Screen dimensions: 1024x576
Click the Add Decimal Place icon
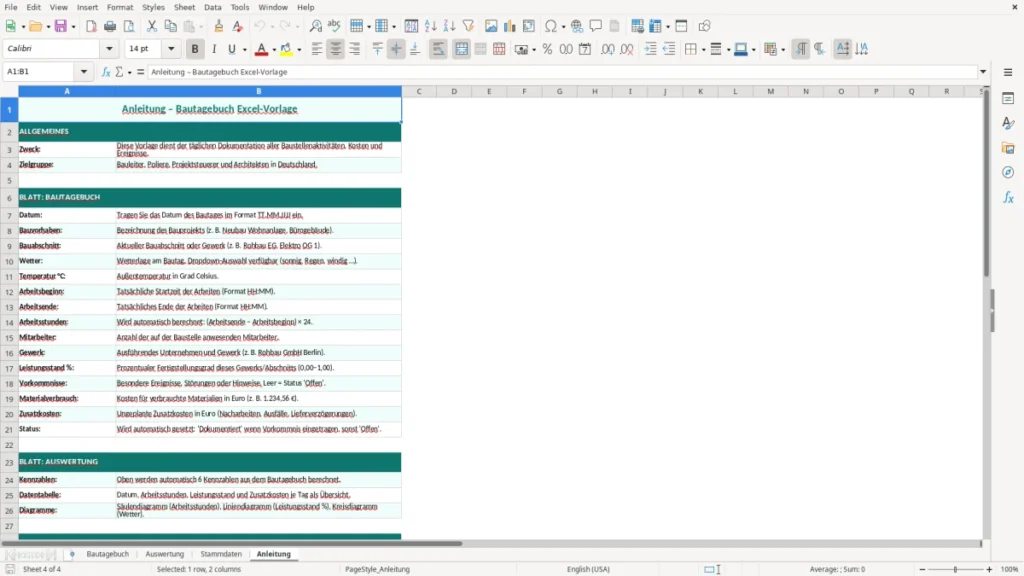click(x=607, y=49)
